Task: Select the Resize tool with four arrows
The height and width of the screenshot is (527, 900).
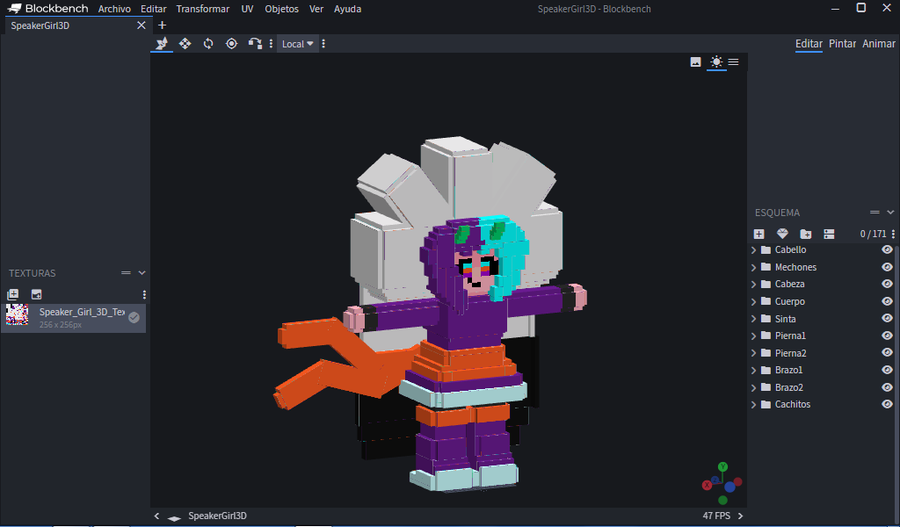Action: point(185,44)
